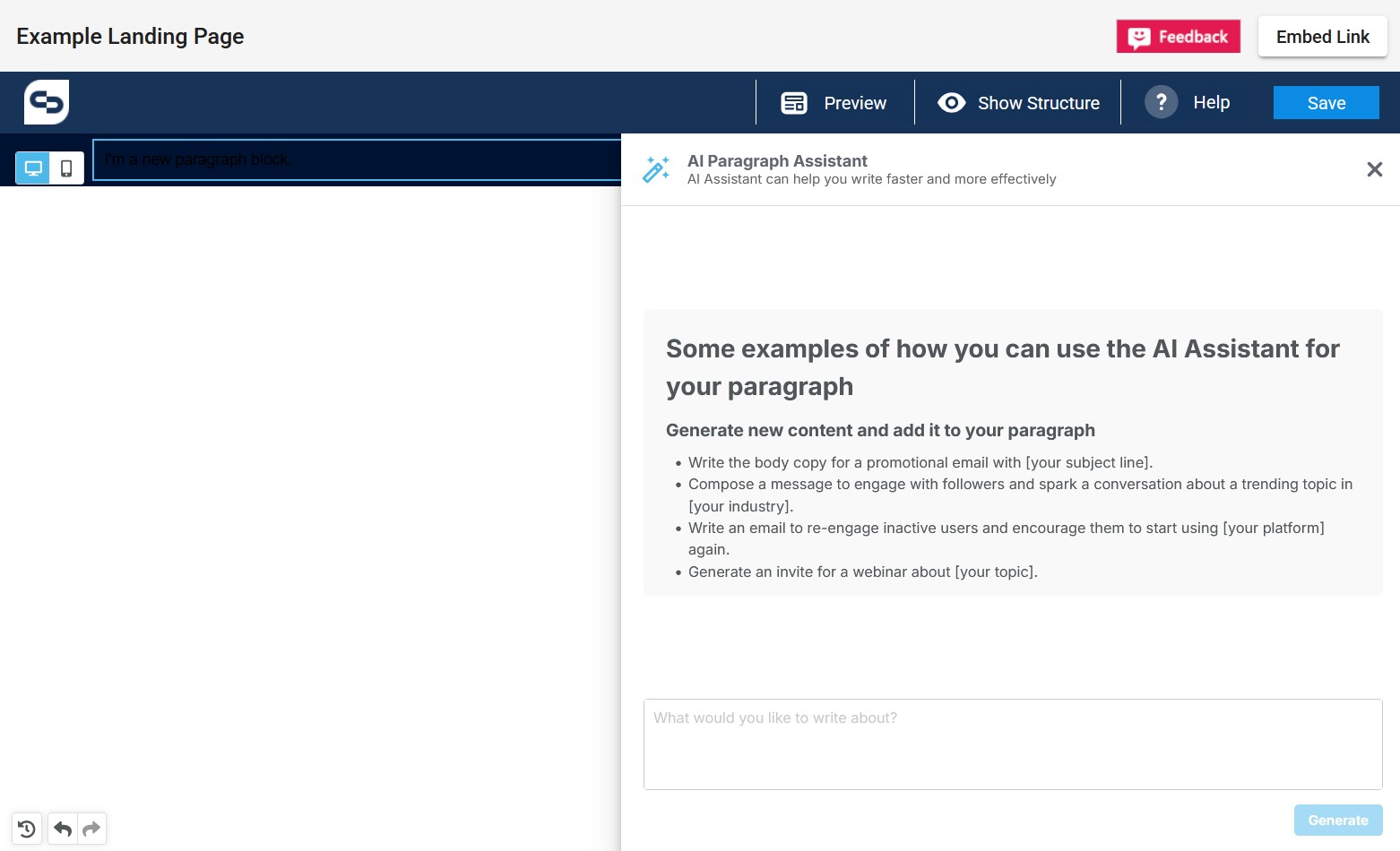This screenshot has width=1400, height=851.
Task: Open the revision history icon
Action: point(27,829)
